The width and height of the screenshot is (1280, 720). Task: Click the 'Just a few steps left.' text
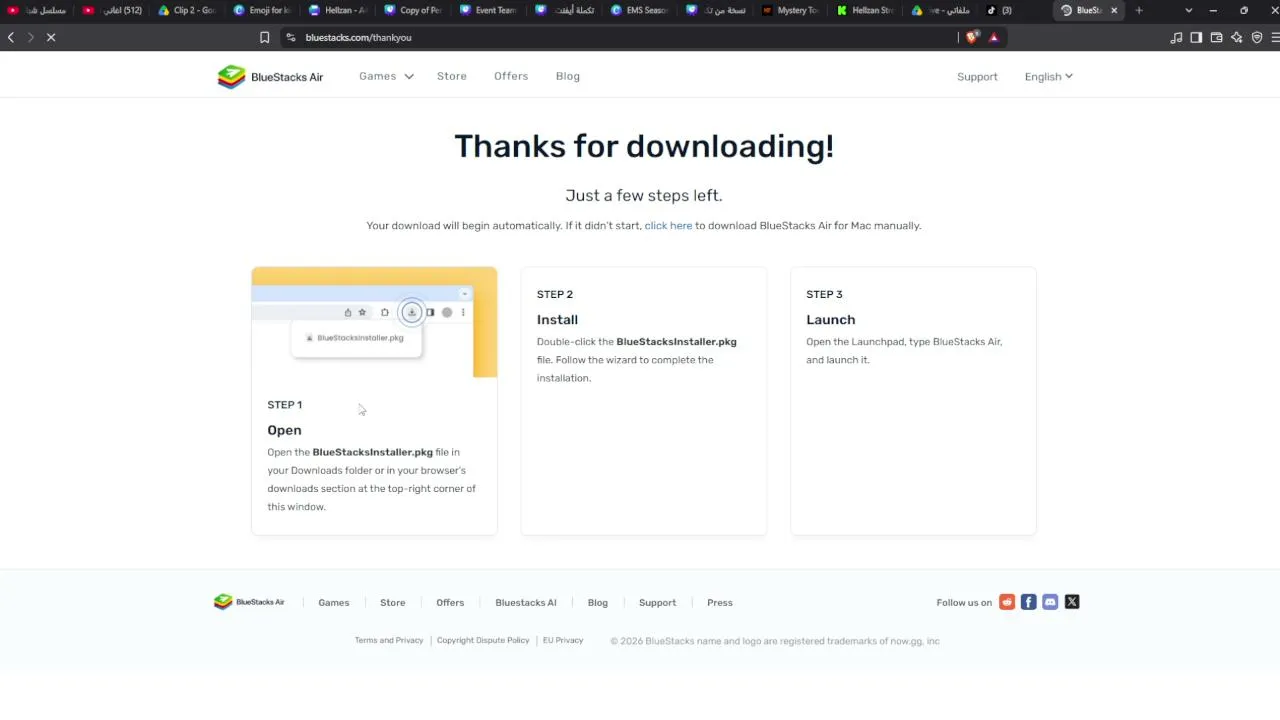[644, 196]
